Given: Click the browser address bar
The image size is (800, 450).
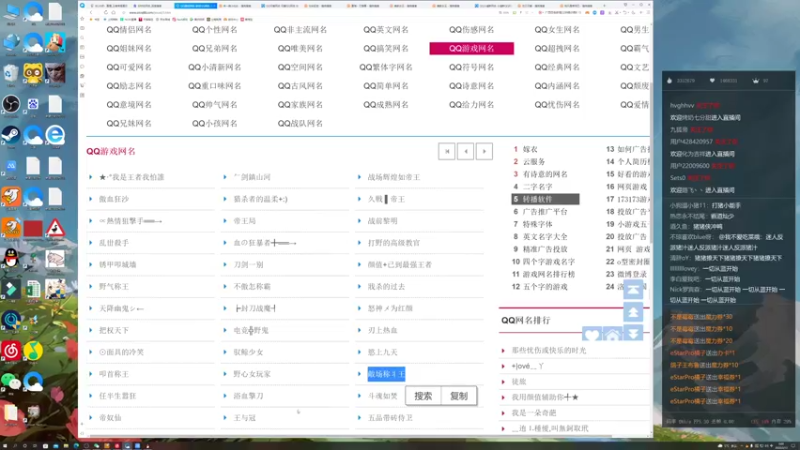Looking at the screenshot, I should (306, 12).
